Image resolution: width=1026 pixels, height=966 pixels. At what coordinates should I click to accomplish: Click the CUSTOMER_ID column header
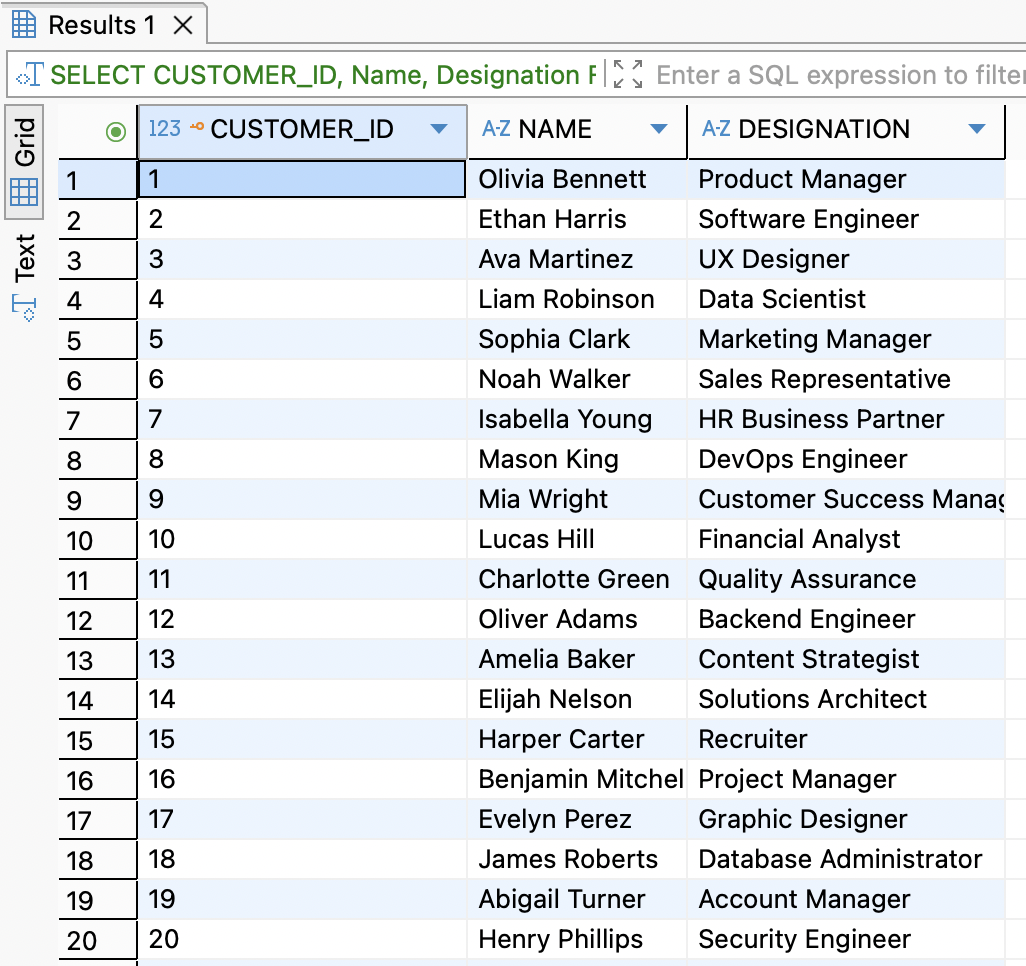(302, 130)
